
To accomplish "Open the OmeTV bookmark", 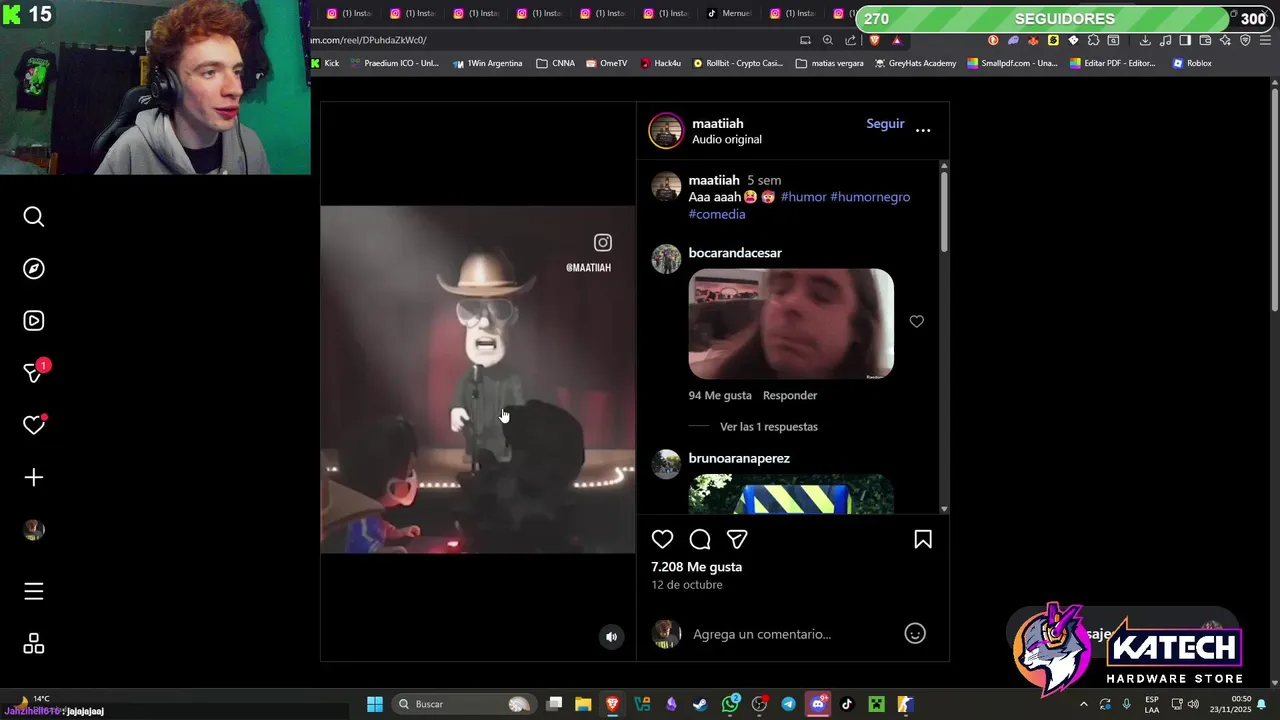I will (x=607, y=63).
